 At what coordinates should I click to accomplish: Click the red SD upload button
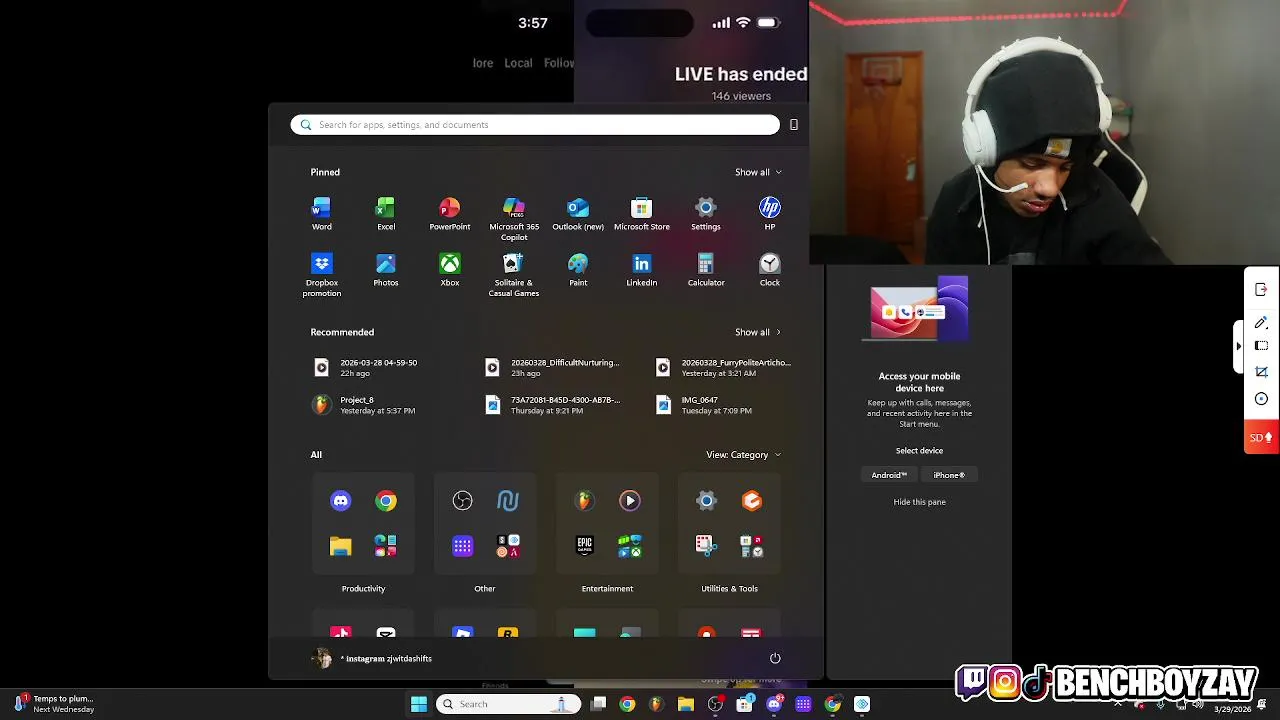pyautogui.click(x=1261, y=437)
